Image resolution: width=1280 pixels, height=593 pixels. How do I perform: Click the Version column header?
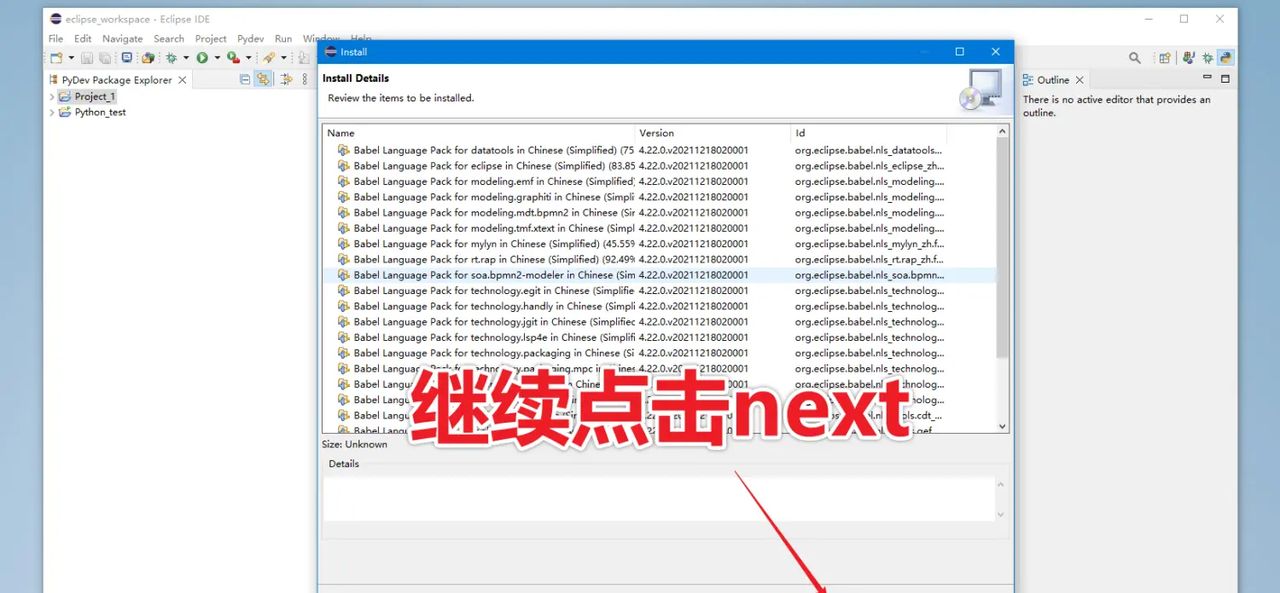657,133
